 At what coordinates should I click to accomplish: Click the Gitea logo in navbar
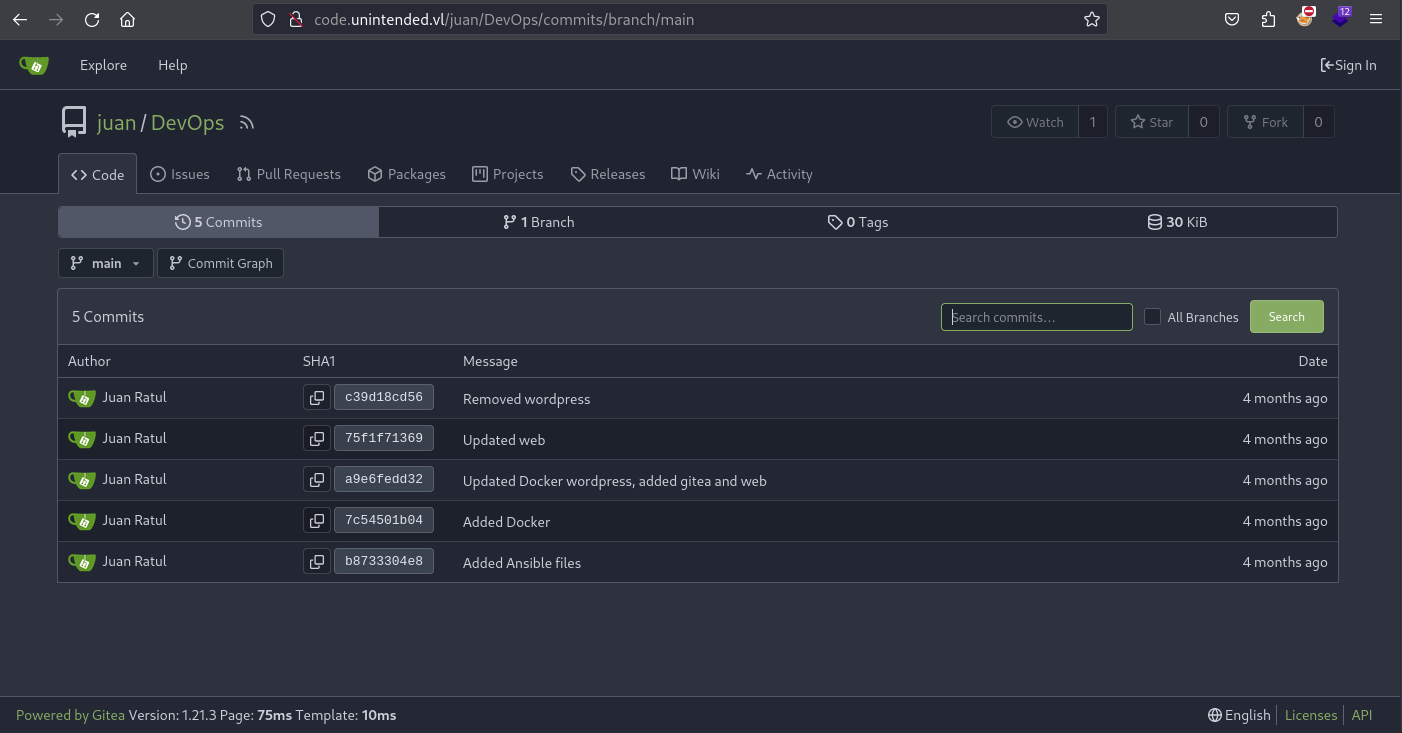pos(34,65)
